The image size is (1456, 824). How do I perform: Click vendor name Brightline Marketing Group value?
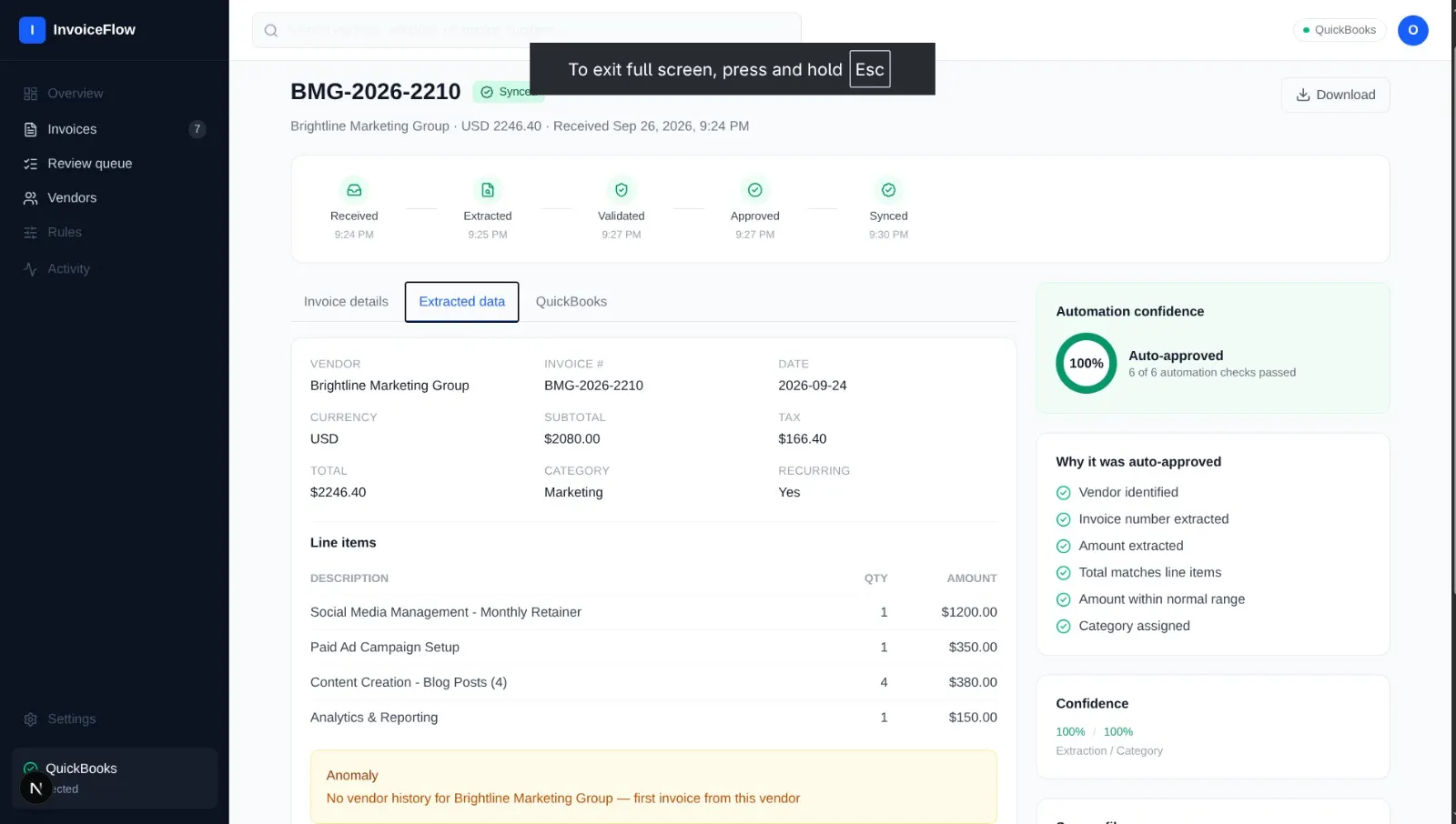coord(389,386)
